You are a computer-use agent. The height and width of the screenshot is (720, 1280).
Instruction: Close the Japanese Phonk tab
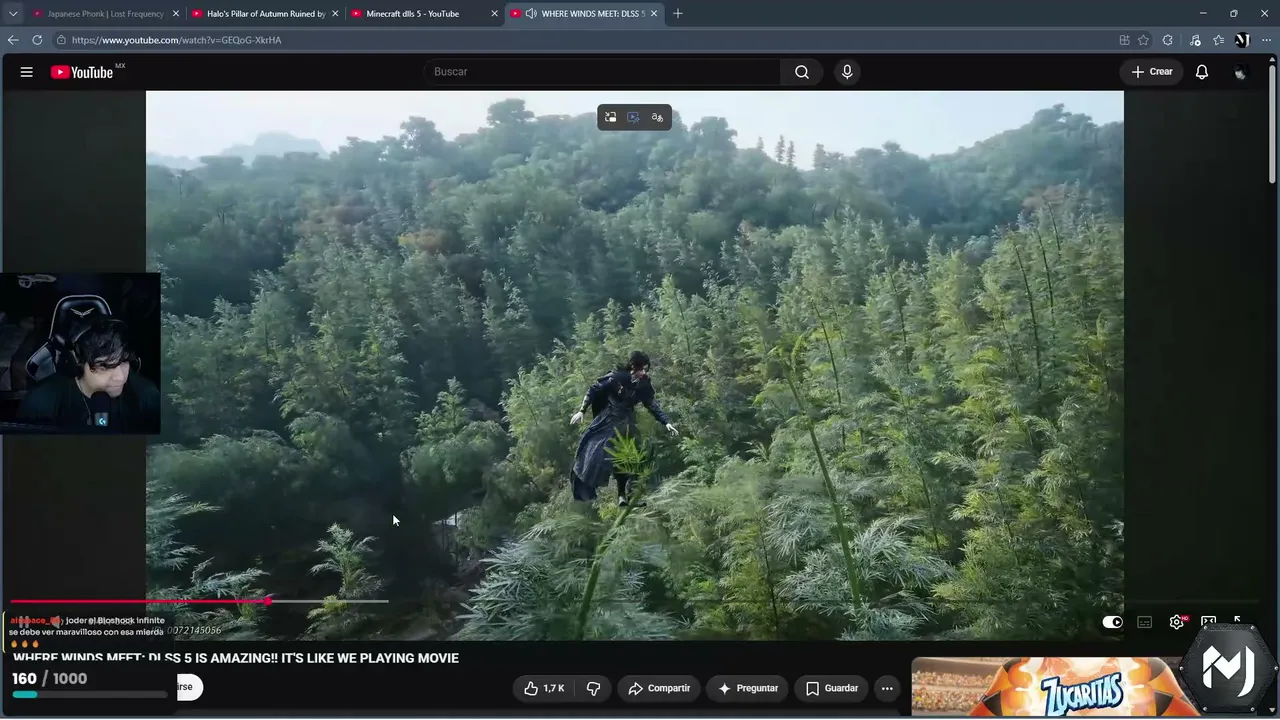(175, 14)
